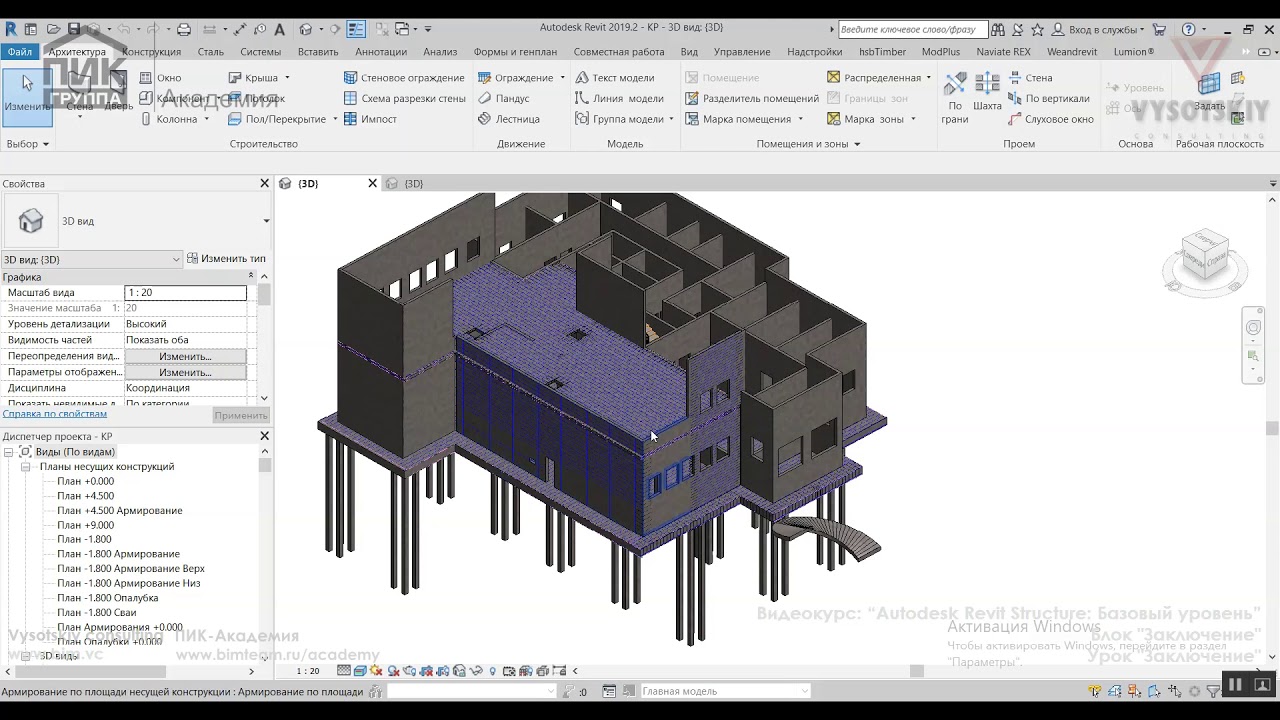
Task: Click the Set work plane (Задать) tool
Action: click(x=1209, y=92)
